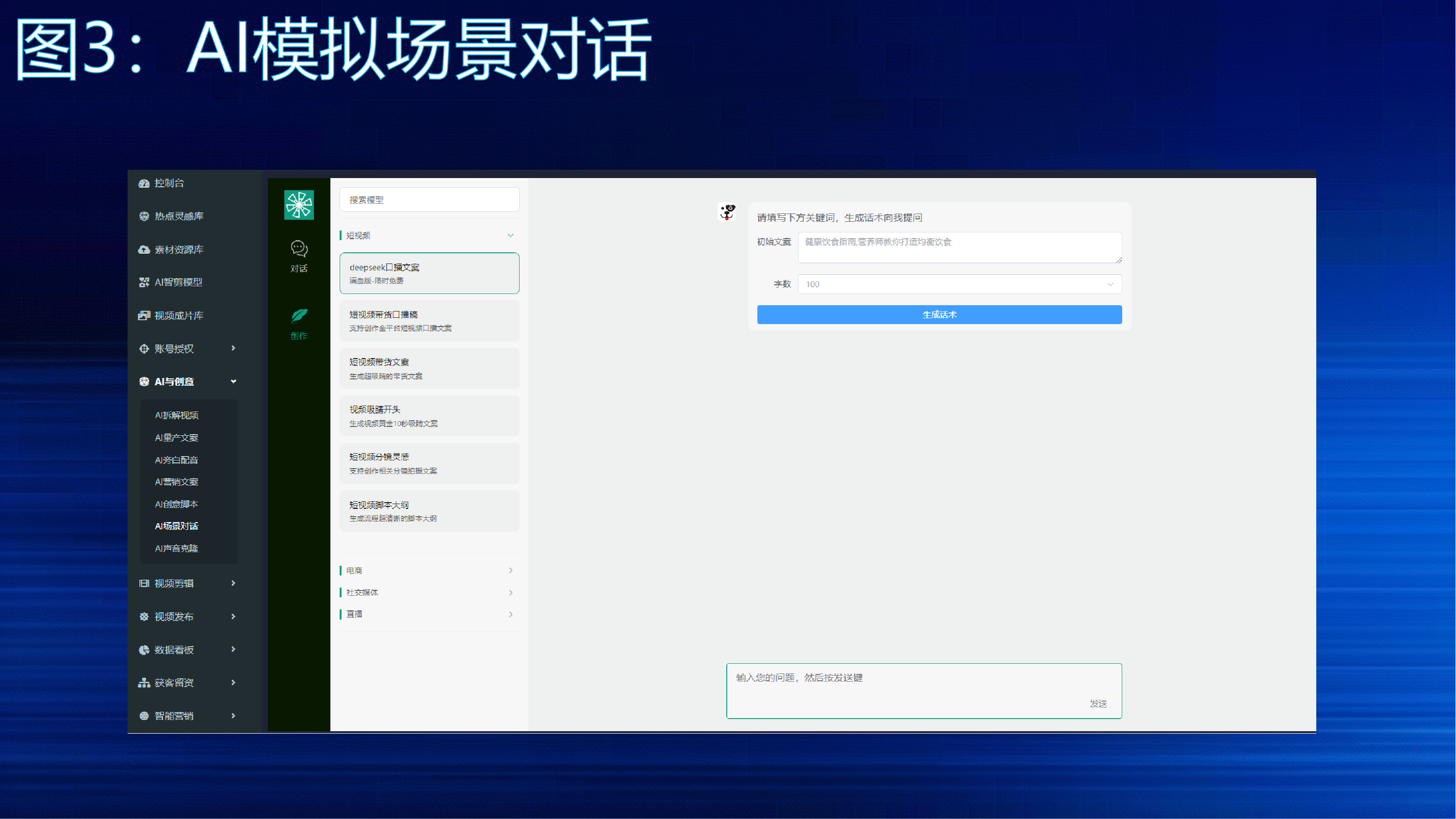Click the 视频成片库 sidebar label
1456x819 pixels.
click(x=179, y=315)
